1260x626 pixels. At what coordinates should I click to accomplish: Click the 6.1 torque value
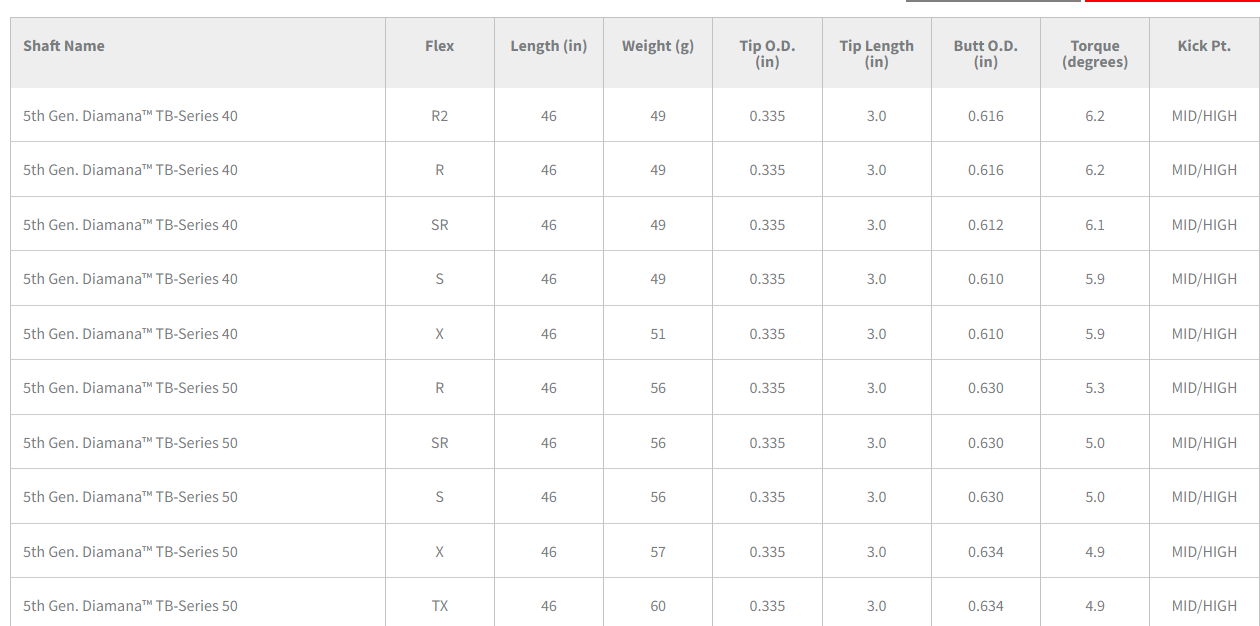point(1095,225)
